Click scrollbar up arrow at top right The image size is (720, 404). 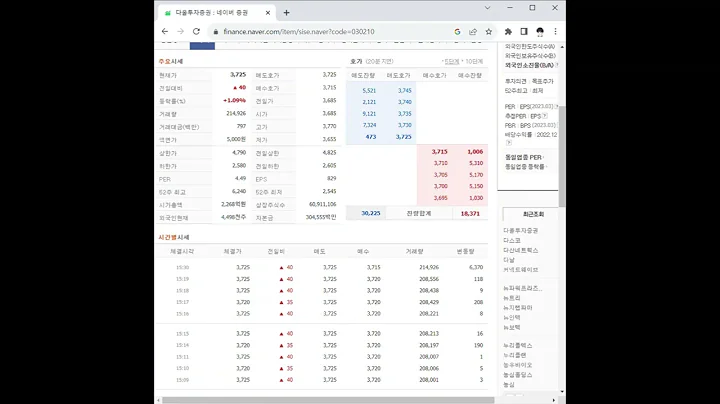[562, 47]
